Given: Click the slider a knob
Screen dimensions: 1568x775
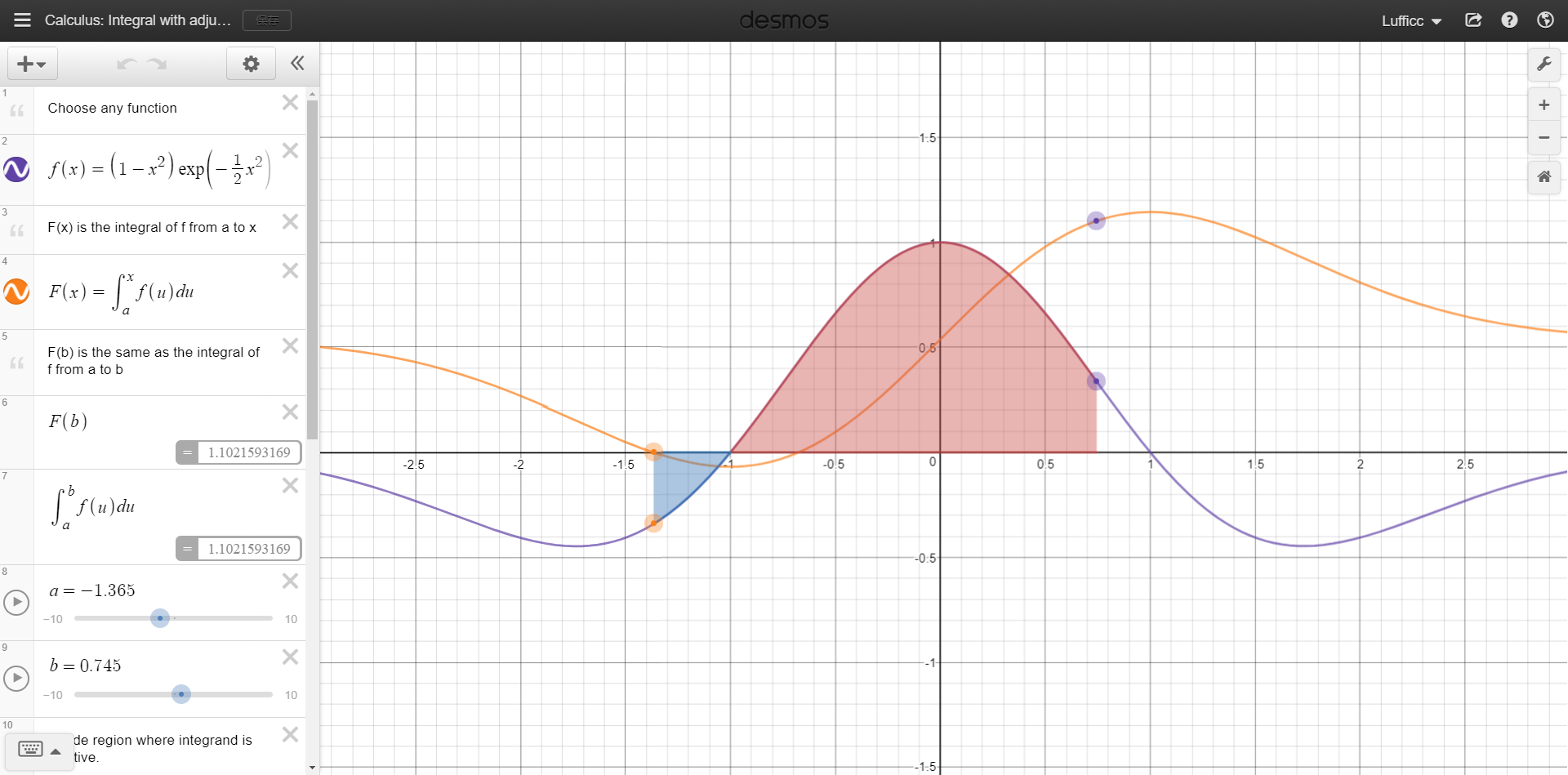Looking at the screenshot, I should (x=160, y=618).
